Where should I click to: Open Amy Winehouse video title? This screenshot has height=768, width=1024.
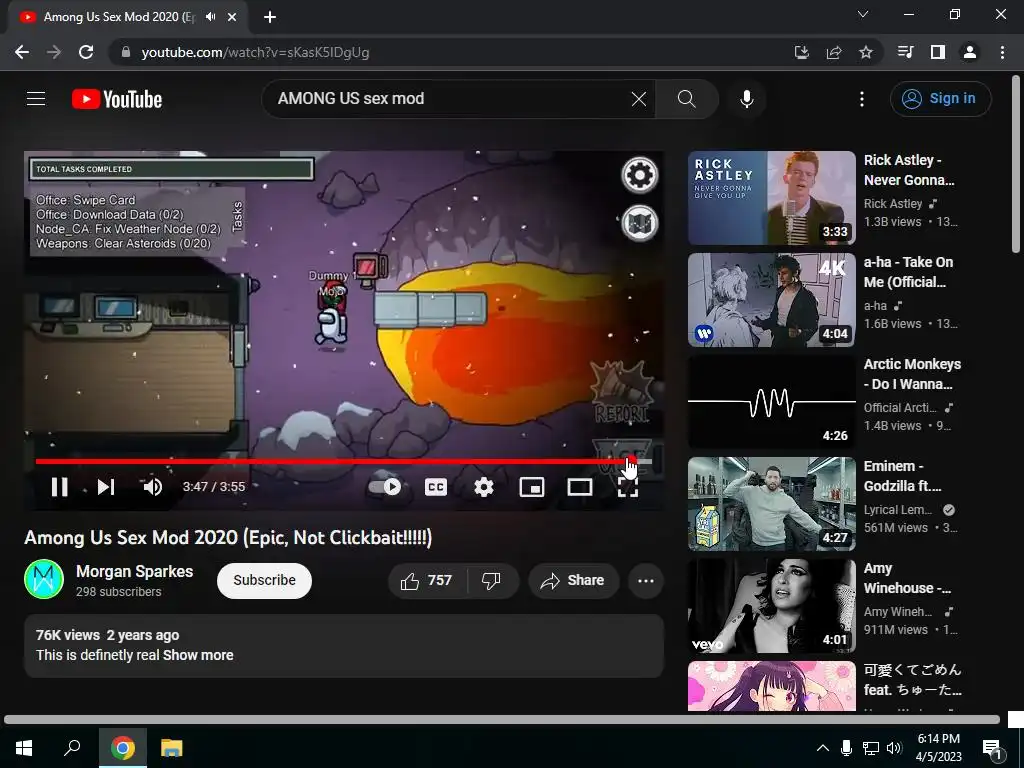pyautogui.click(x=907, y=578)
